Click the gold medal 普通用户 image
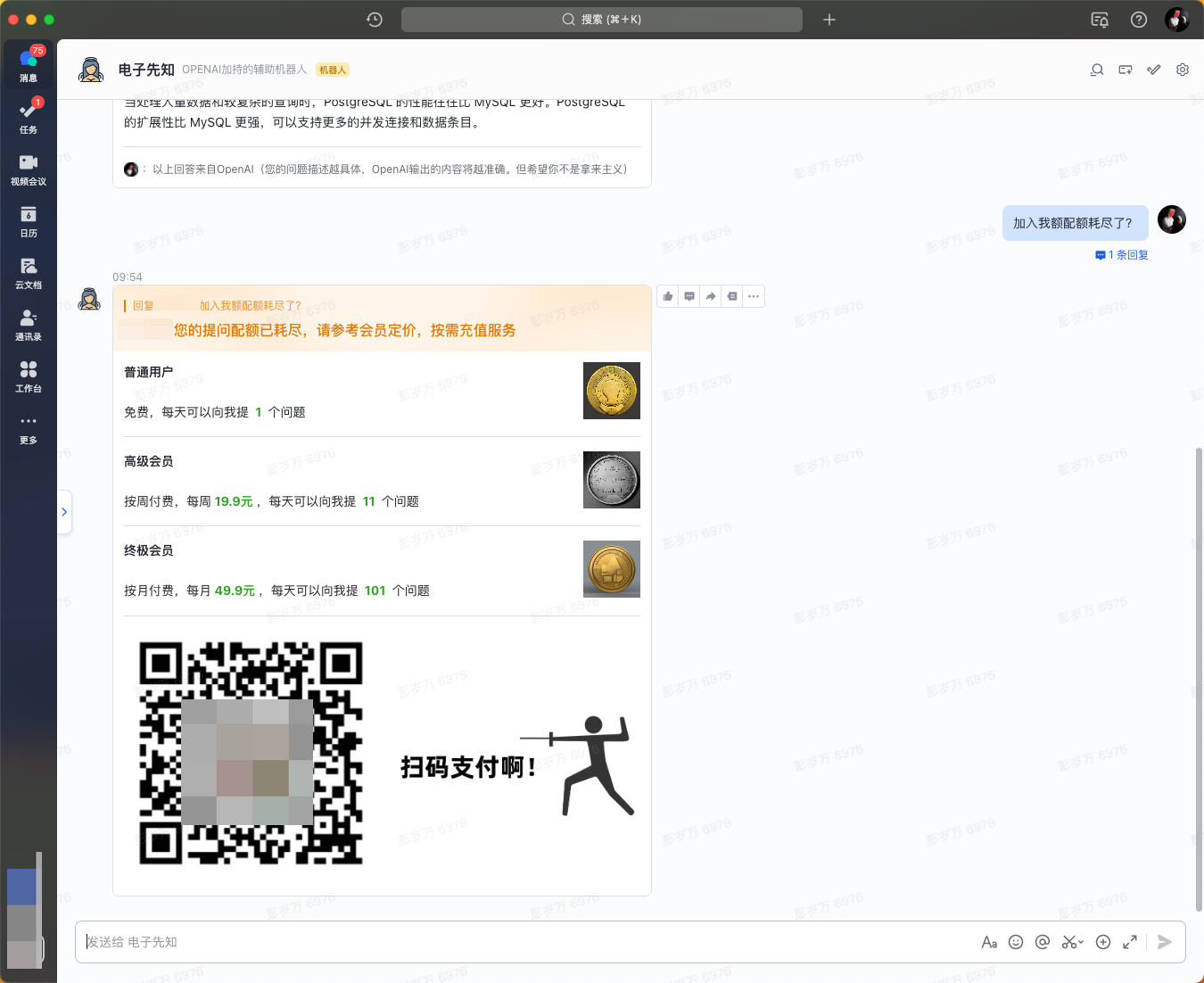The height and width of the screenshot is (983, 1204). [x=612, y=391]
